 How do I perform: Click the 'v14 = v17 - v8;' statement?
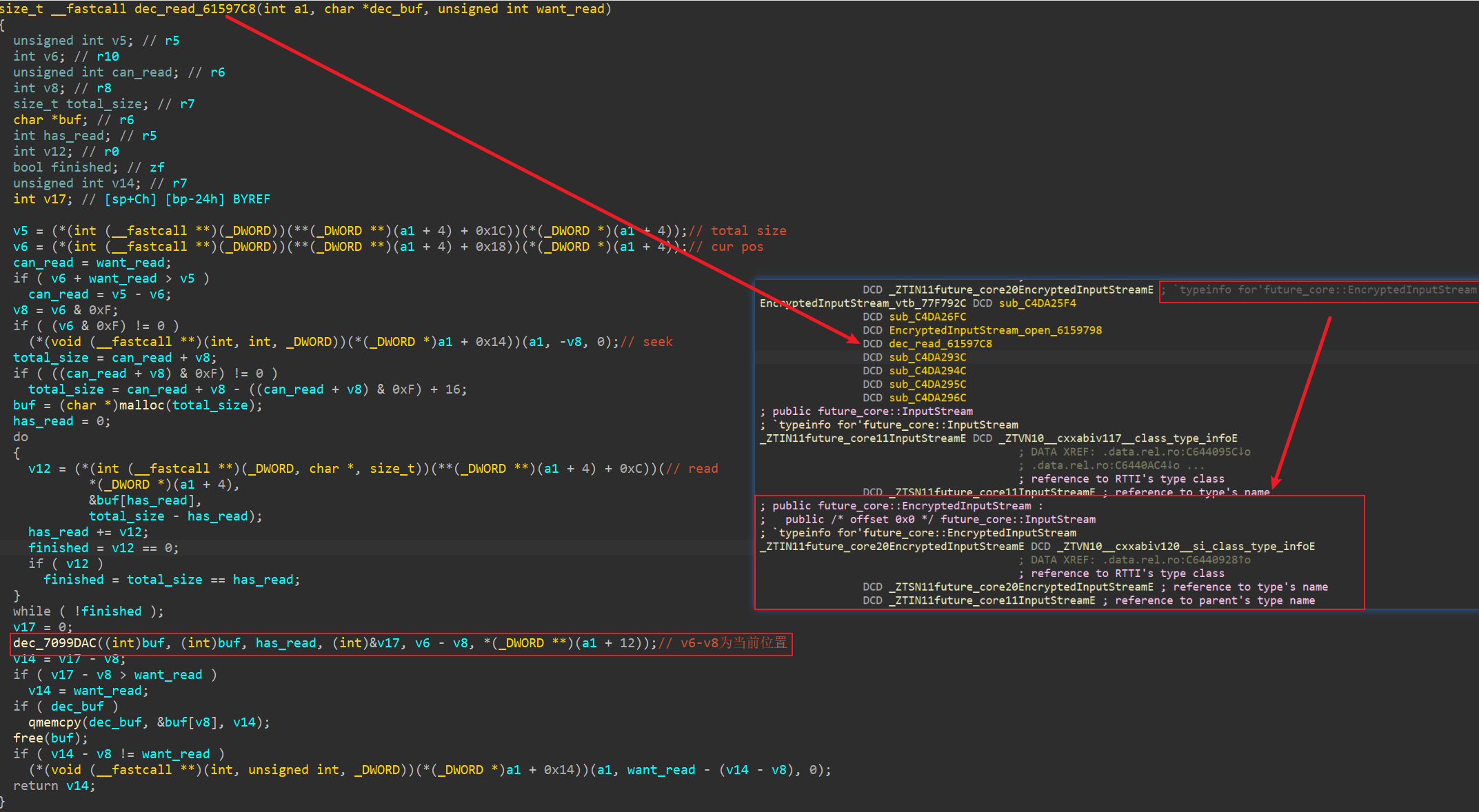pyautogui.click(x=70, y=659)
